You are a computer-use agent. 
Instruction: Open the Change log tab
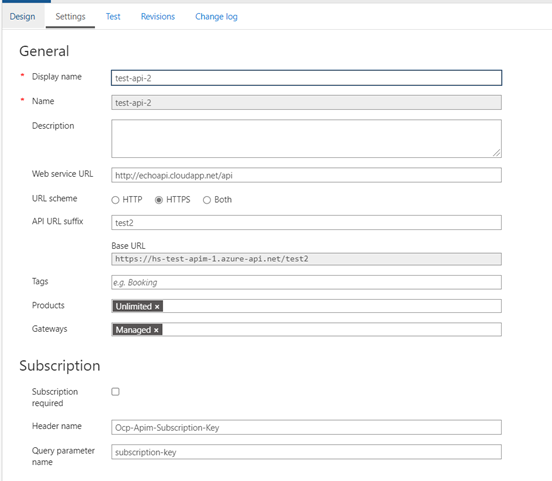[216, 17]
